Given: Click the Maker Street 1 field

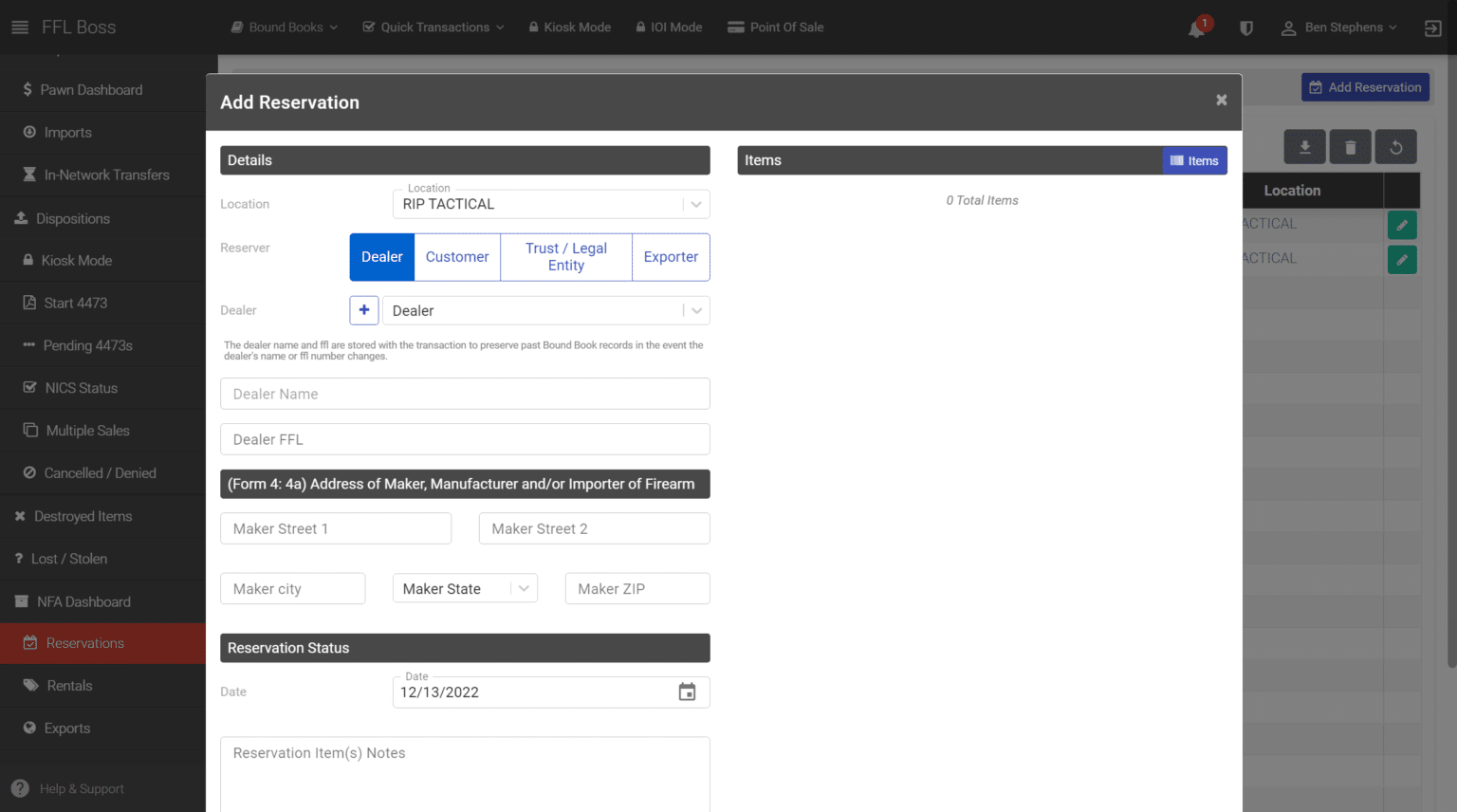Looking at the screenshot, I should pos(336,528).
